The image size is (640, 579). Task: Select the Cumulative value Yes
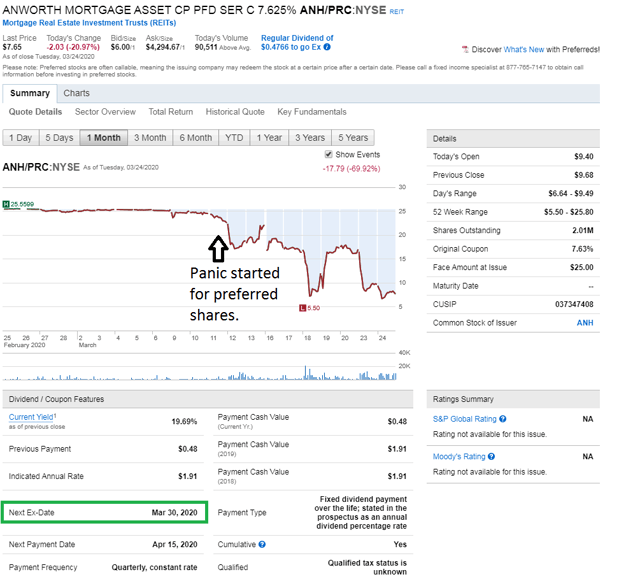tap(400, 544)
